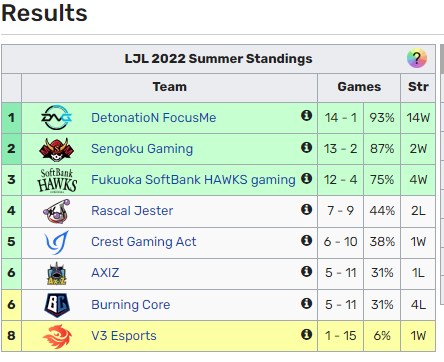Open the Burning Core team link
The height and width of the screenshot is (362, 444).
(131, 305)
